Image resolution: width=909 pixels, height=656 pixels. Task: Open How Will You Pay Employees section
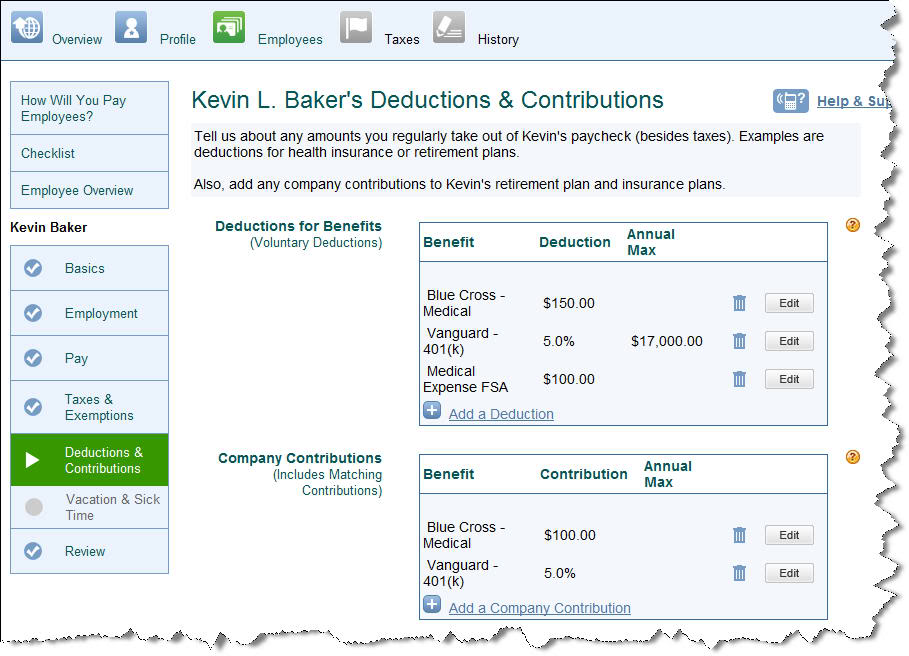pyautogui.click(x=74, y=108)
